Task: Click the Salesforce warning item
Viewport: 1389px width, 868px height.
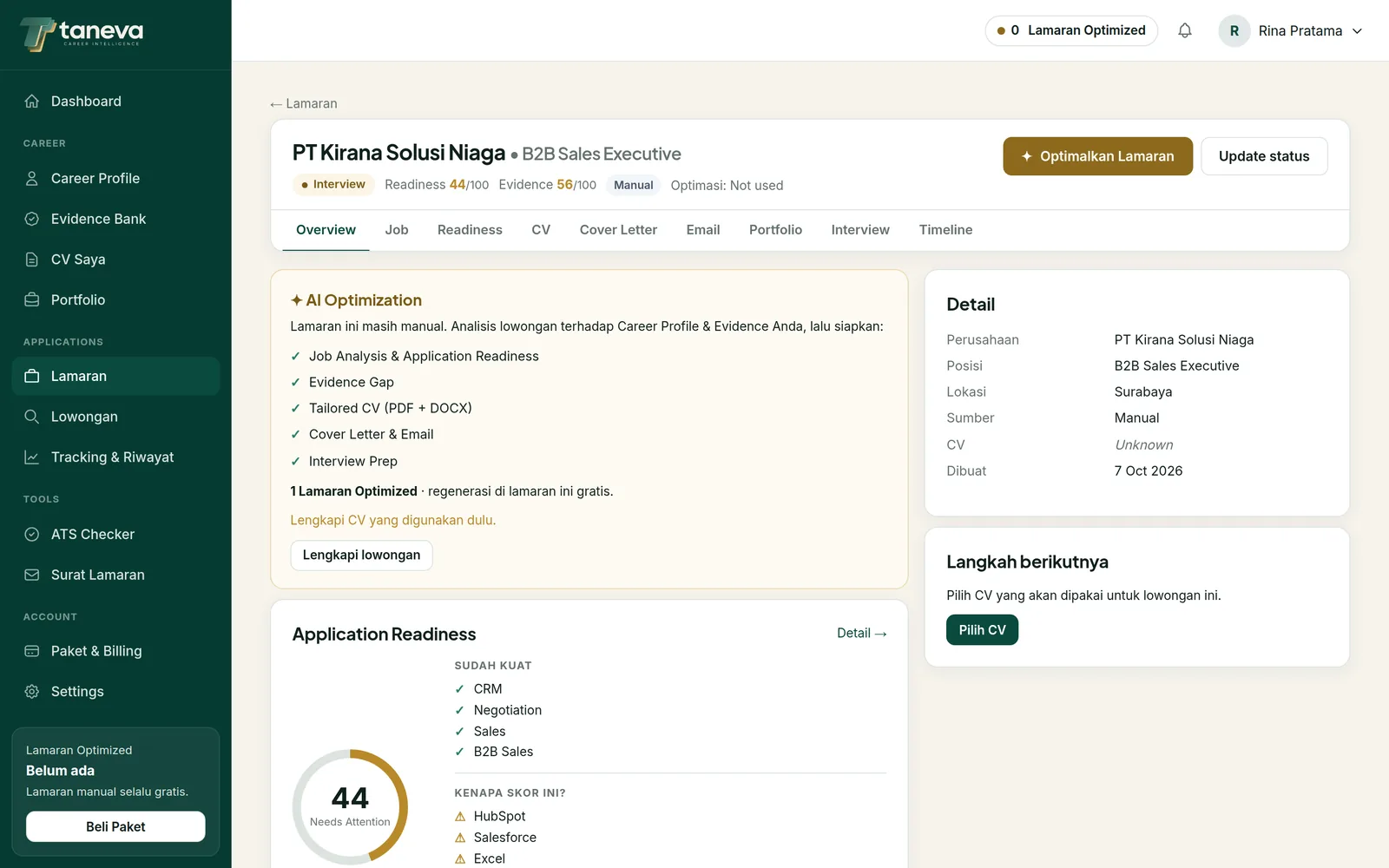Action: click(x=496, y=838)
